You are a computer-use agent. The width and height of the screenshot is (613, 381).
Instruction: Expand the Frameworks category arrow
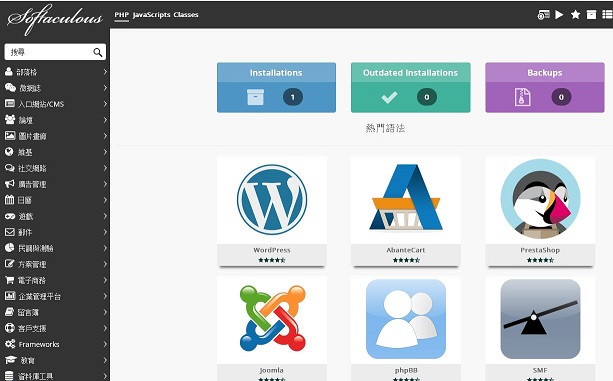(x=105, y=344)
